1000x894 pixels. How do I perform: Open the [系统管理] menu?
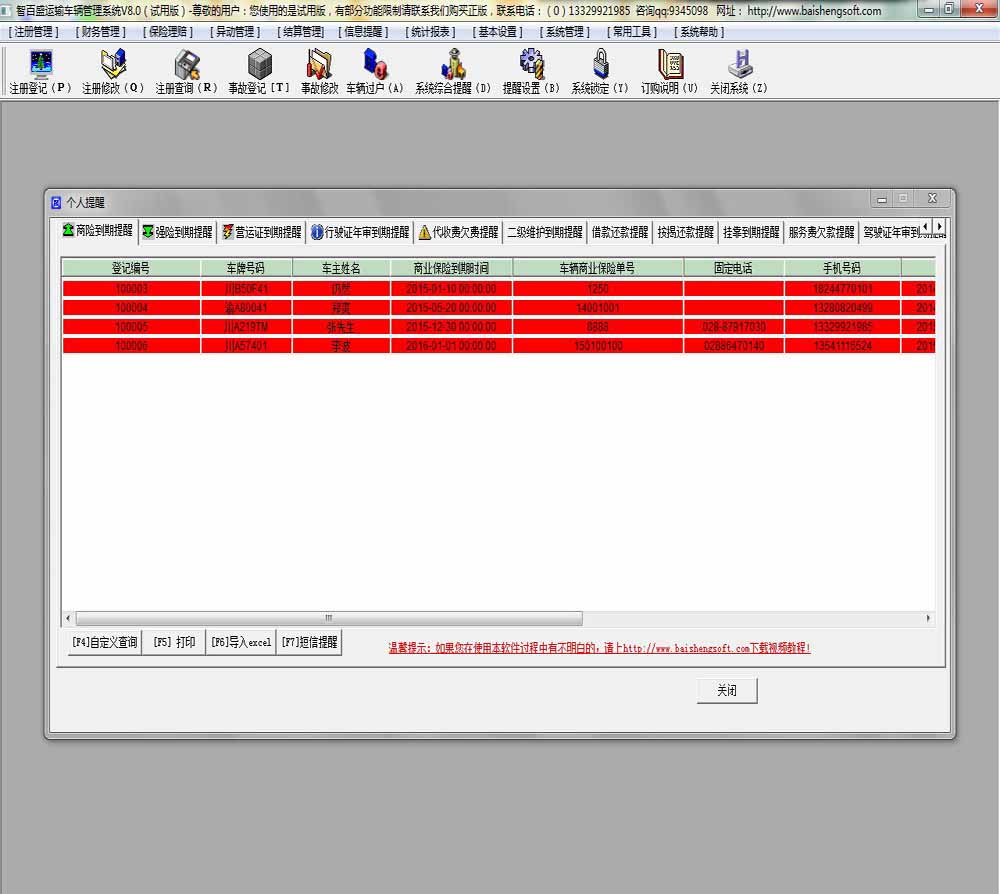pos(564,32)
